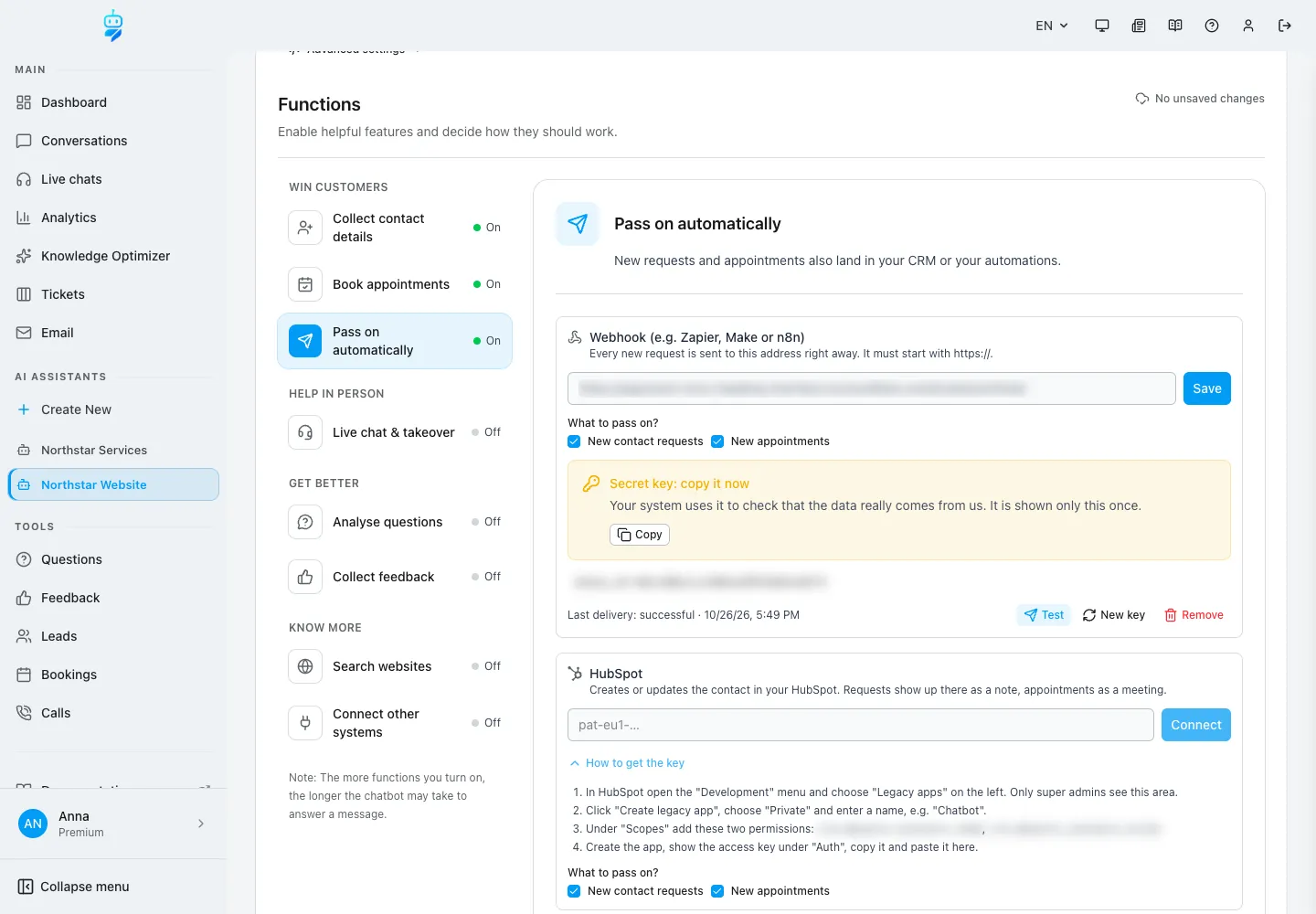Create New AI assistant

(x=113, y=409)
